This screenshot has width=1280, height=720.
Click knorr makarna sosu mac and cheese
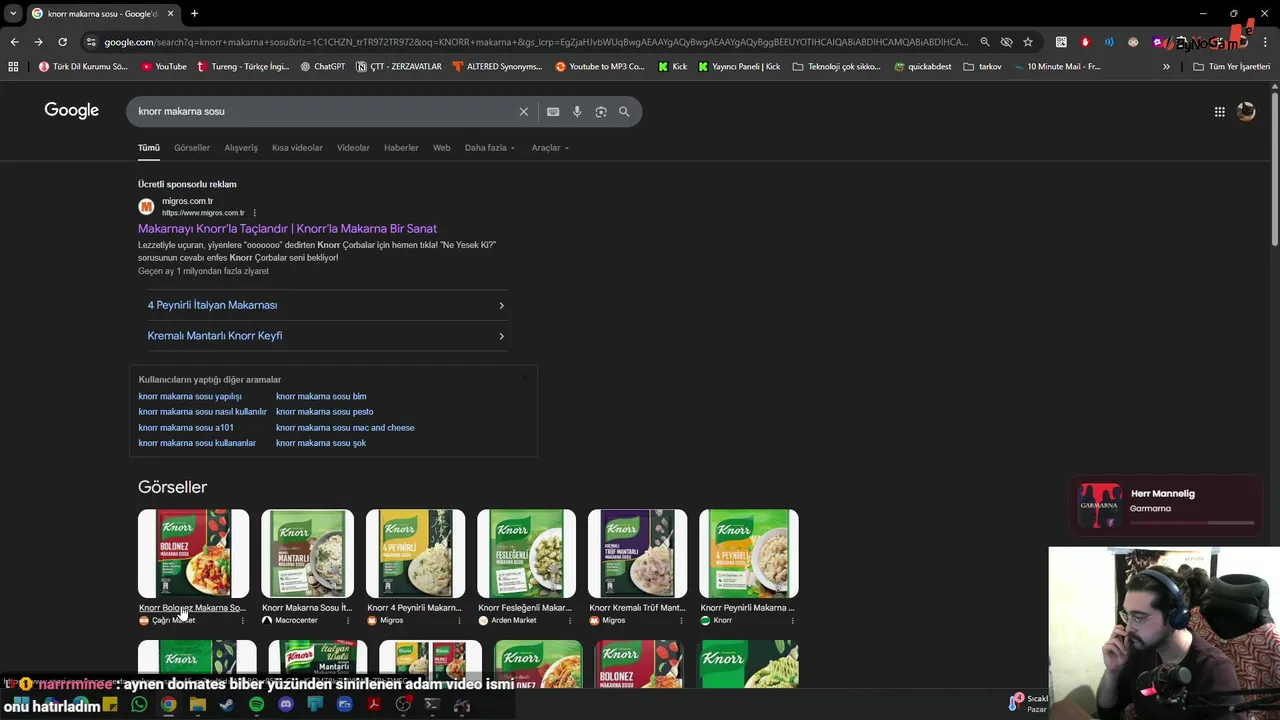(345, 428)
